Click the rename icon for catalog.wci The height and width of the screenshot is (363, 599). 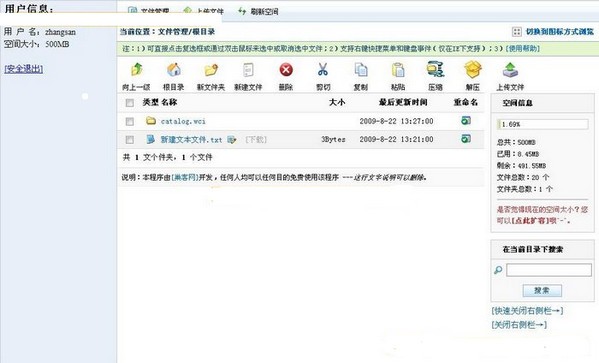(466, 121)
